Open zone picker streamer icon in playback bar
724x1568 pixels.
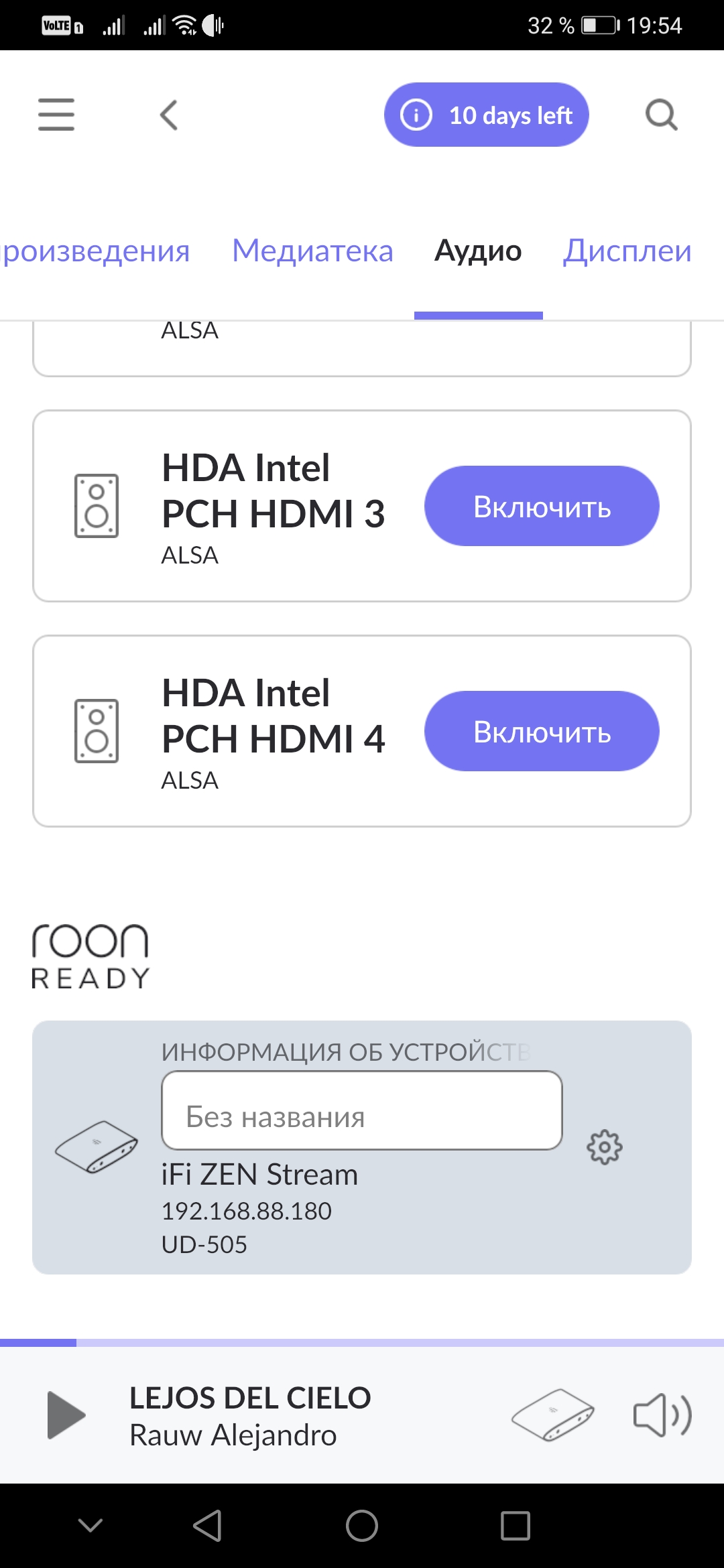click(552, 1415)
